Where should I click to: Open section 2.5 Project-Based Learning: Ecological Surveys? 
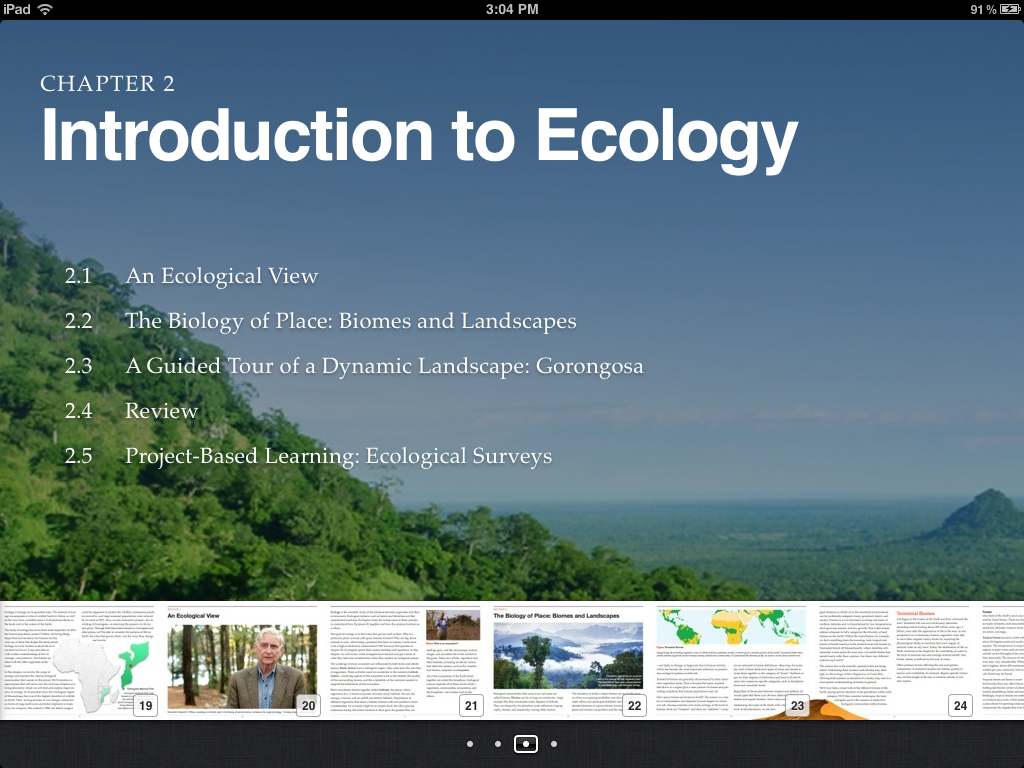pos(308,456)
